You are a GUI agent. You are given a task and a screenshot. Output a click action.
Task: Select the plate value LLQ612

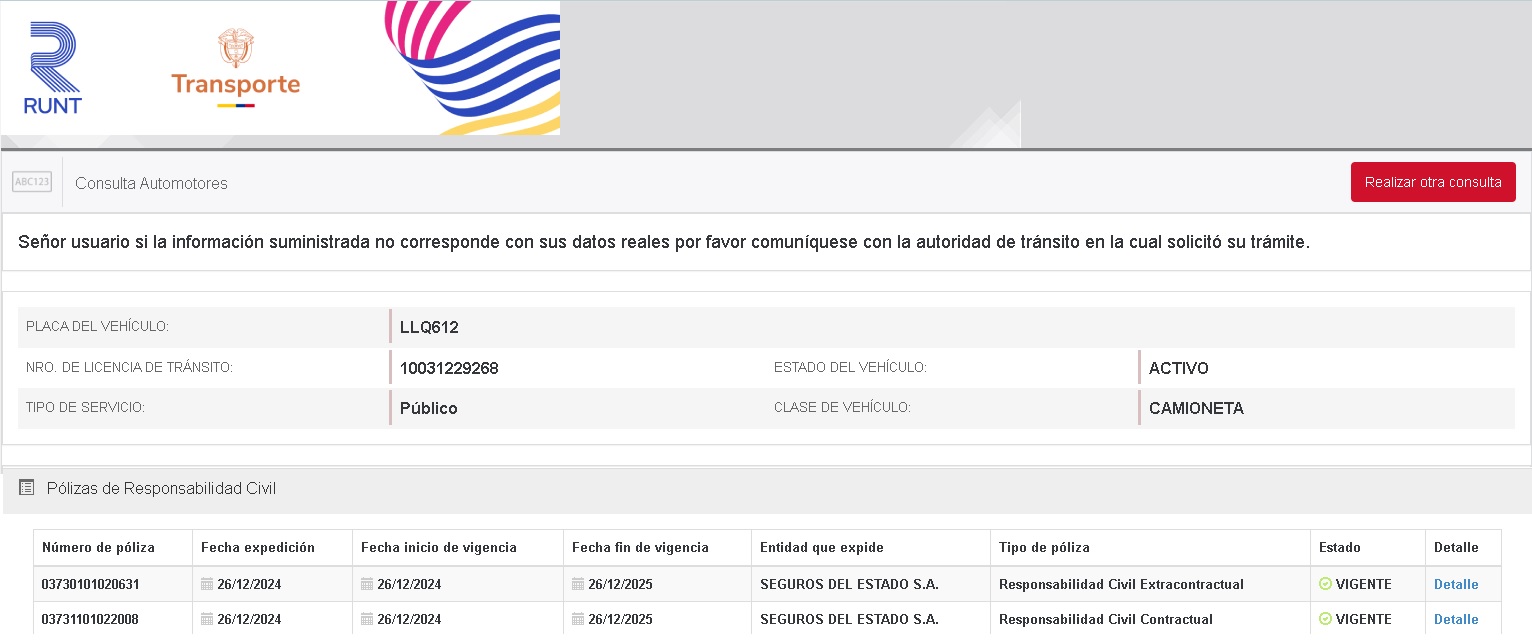[429, 327]
